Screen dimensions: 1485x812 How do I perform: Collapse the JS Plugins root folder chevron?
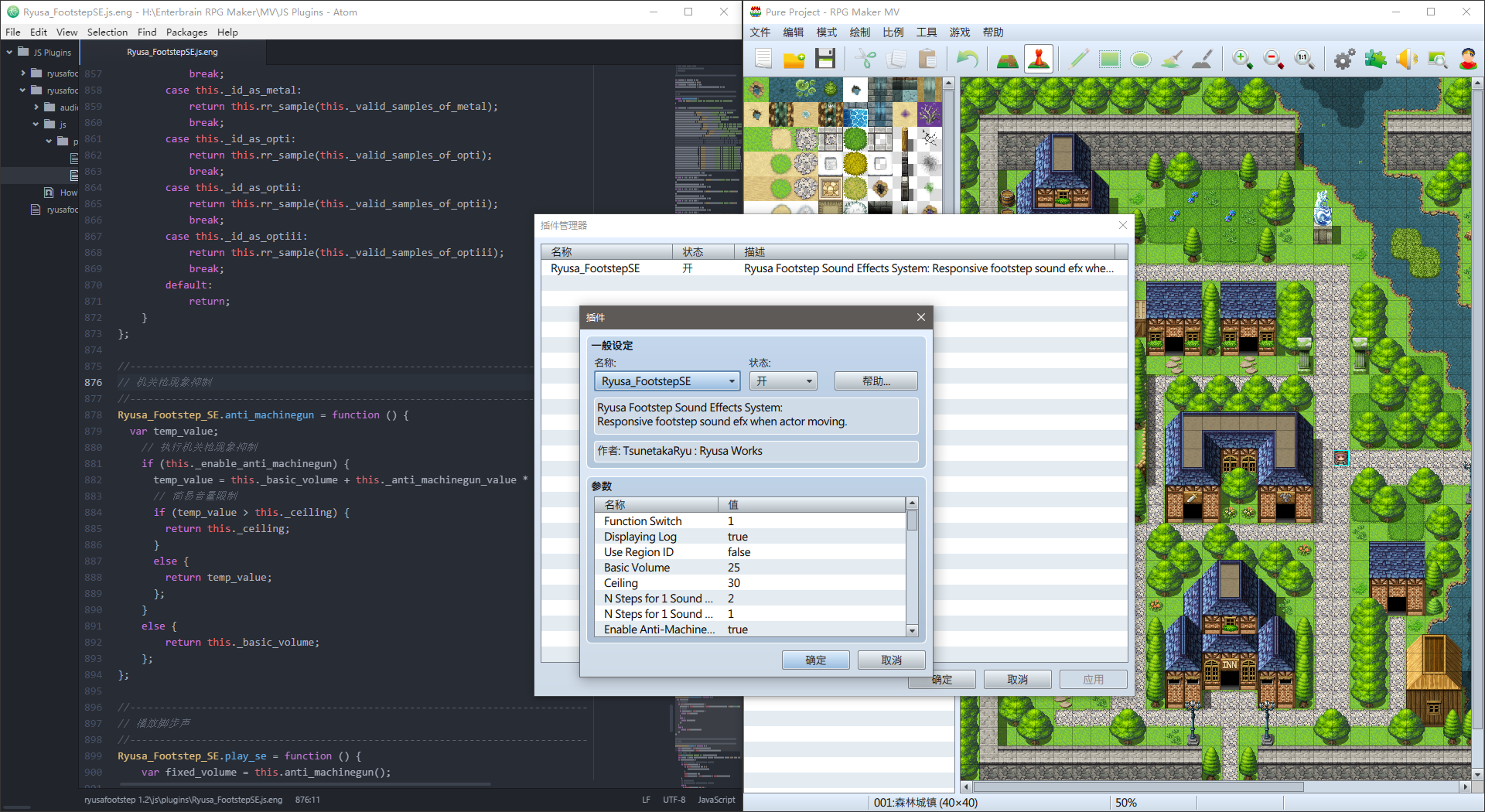pos(9,53)
